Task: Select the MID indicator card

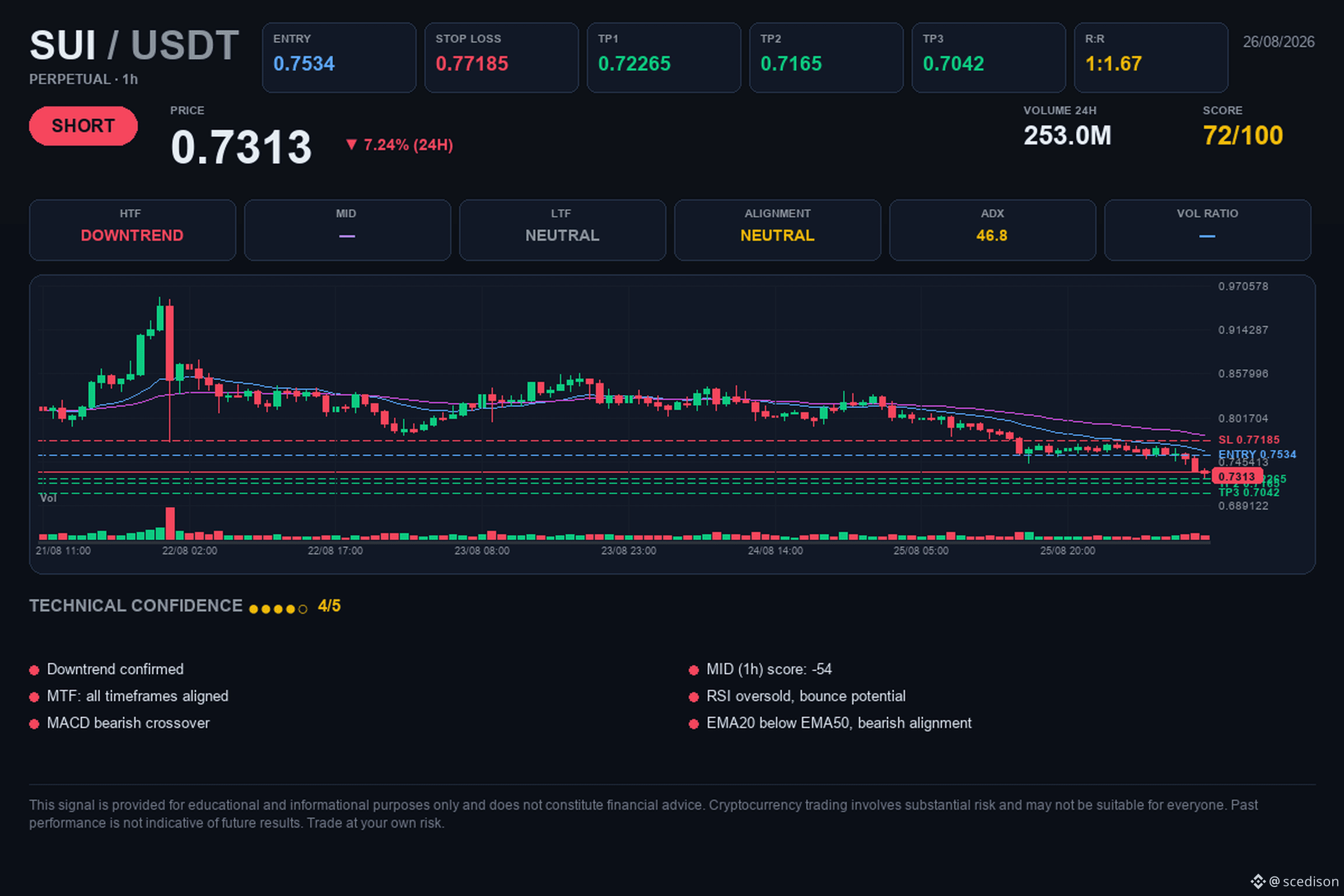Action: [x=347, y=230]
